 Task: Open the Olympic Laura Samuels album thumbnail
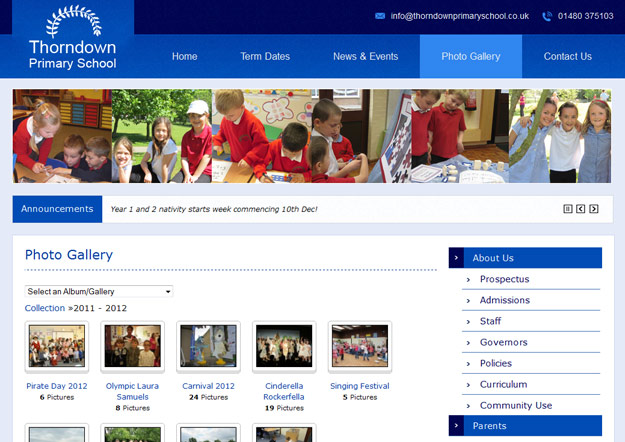coord(132,346)
